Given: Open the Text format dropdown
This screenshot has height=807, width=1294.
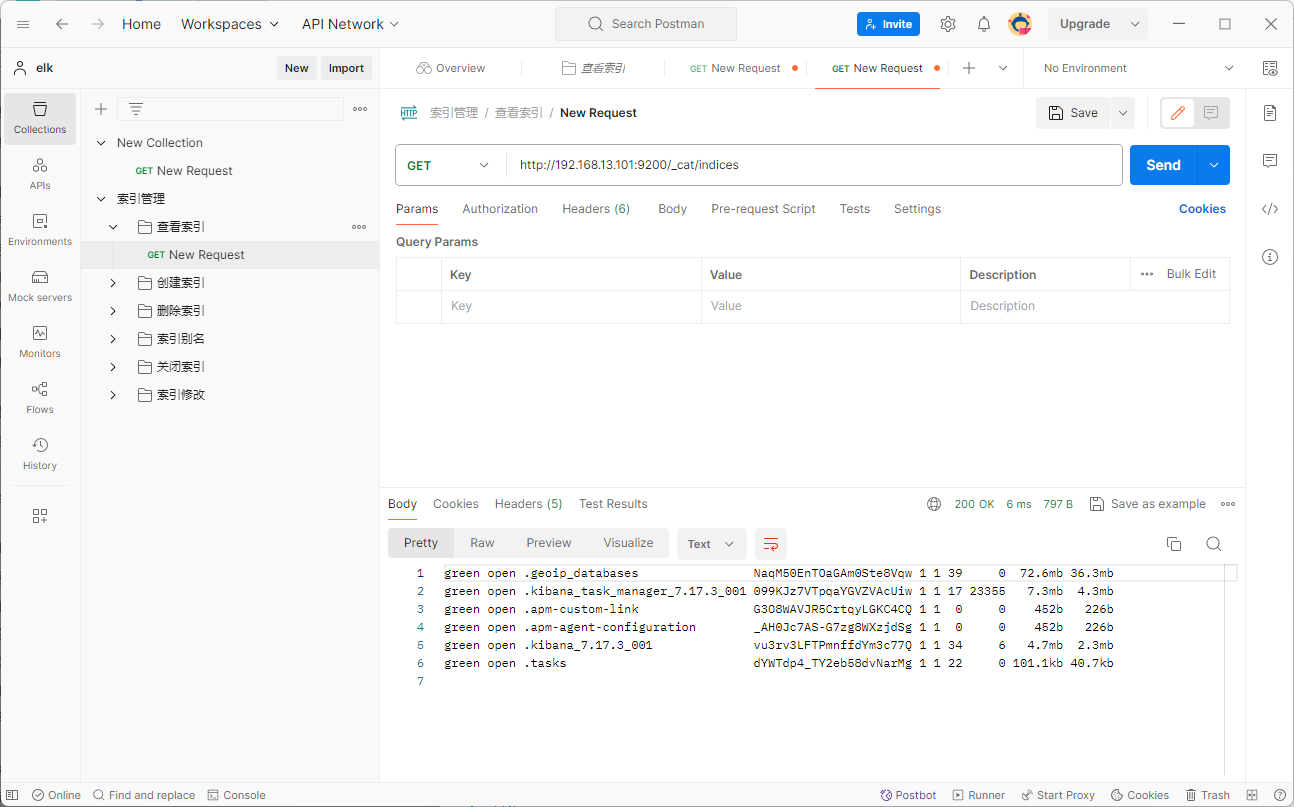Looking at the screenshot, I should [x=711, y=544].
